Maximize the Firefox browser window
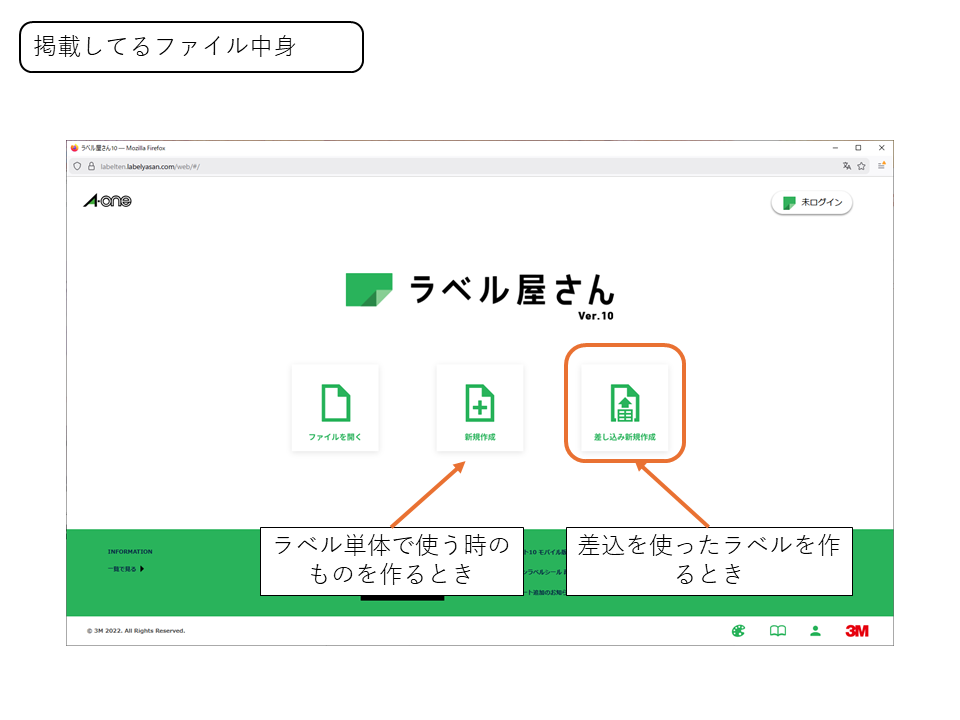Screen dimensions: 960x720 tap(858, 147)
